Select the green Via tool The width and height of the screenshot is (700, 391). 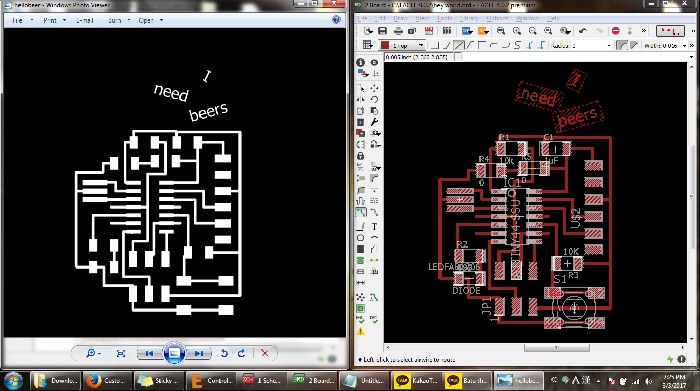pyautogui.click(x=361, y=260)
